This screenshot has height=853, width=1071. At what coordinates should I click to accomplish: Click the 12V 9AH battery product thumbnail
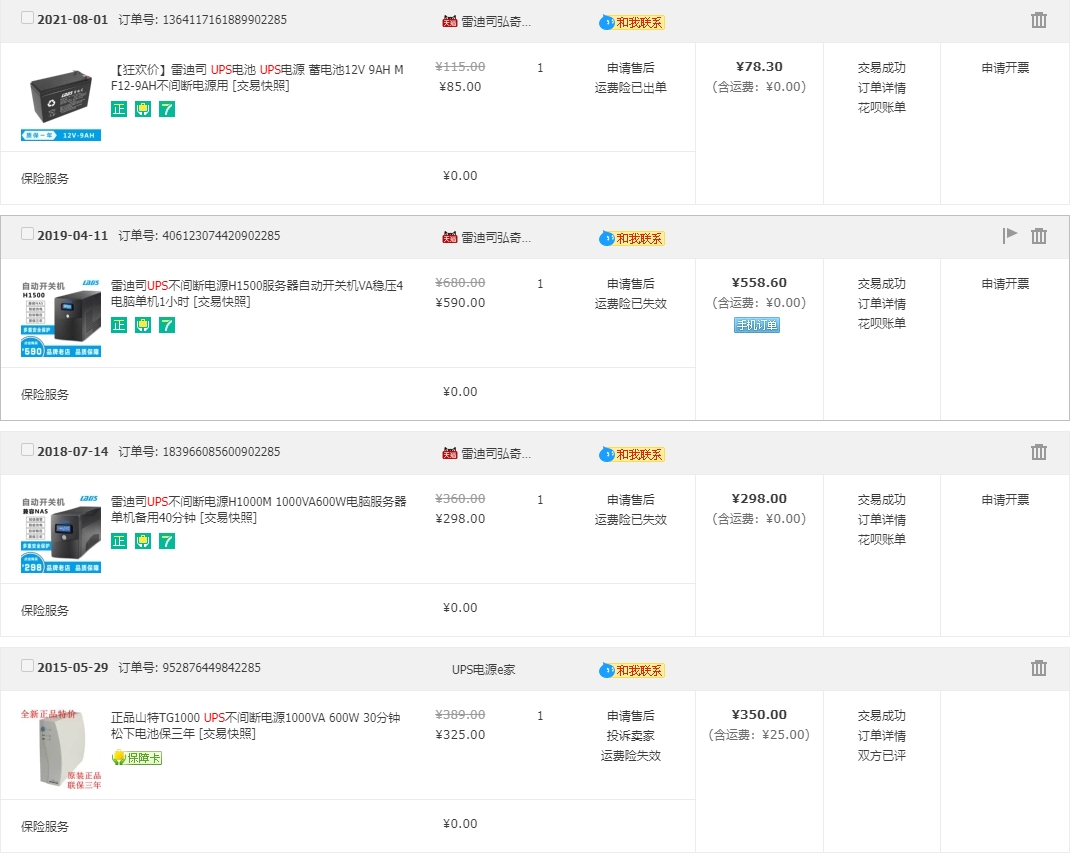tap(61, 102)
